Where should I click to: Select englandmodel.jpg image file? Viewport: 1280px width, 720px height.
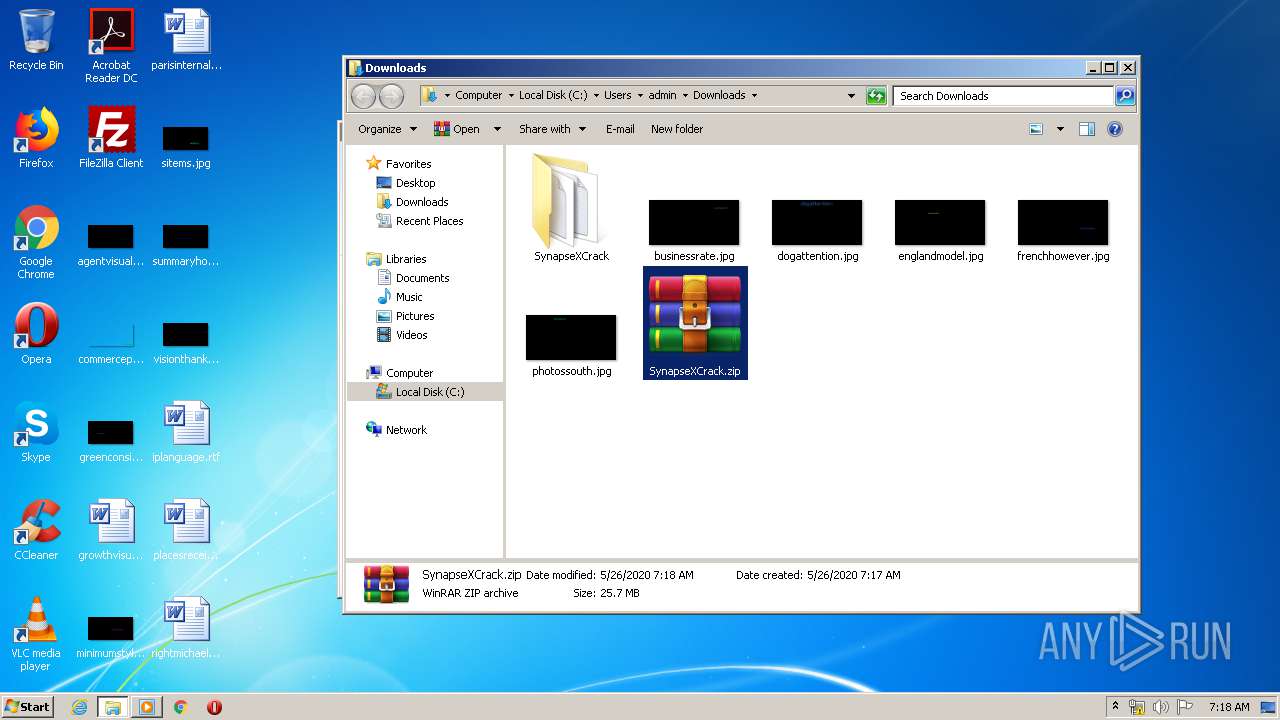click(x=940, y=230)
